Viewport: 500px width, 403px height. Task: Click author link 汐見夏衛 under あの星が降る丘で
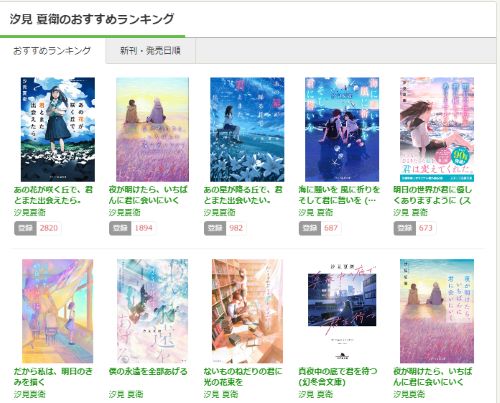220,212
